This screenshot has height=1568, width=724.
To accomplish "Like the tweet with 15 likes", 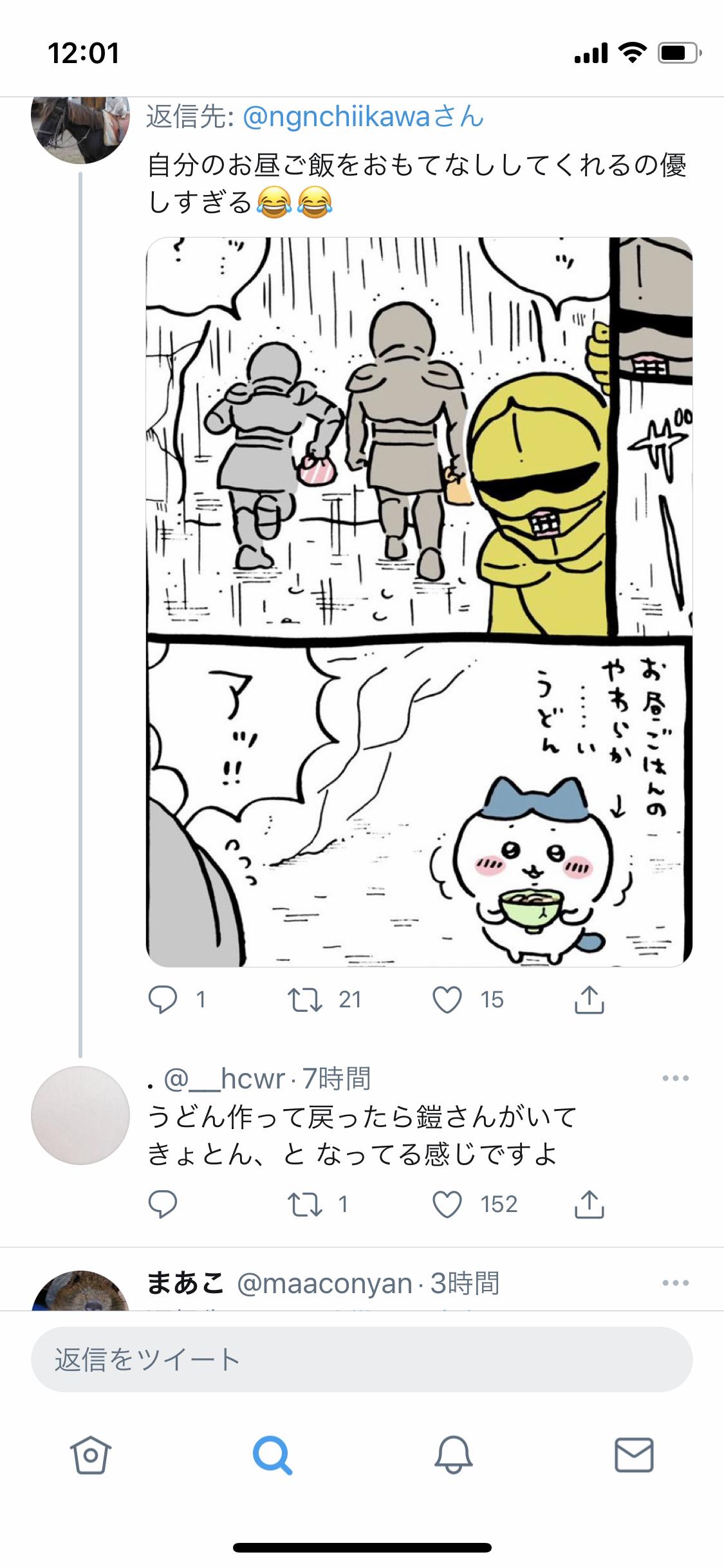I will 447,1000.
